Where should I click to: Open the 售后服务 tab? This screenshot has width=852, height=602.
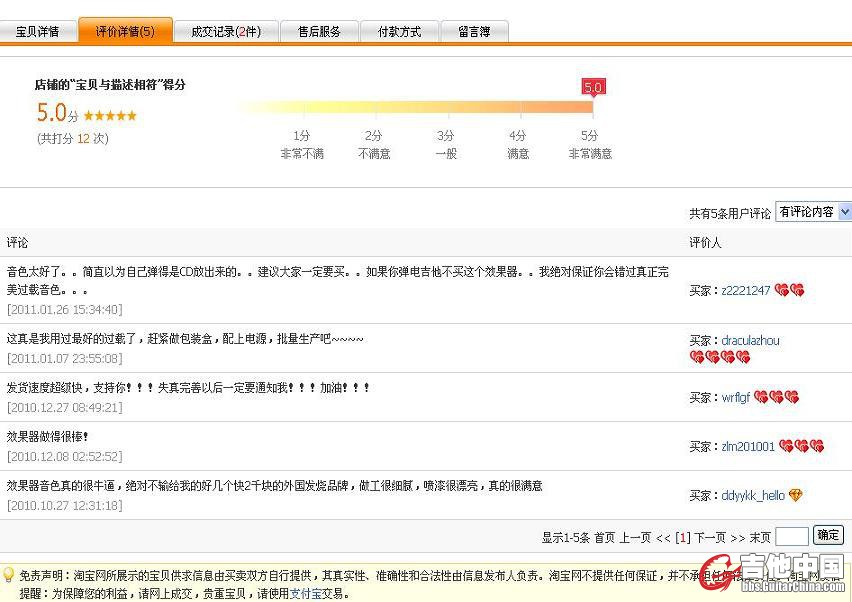point(319,32)
